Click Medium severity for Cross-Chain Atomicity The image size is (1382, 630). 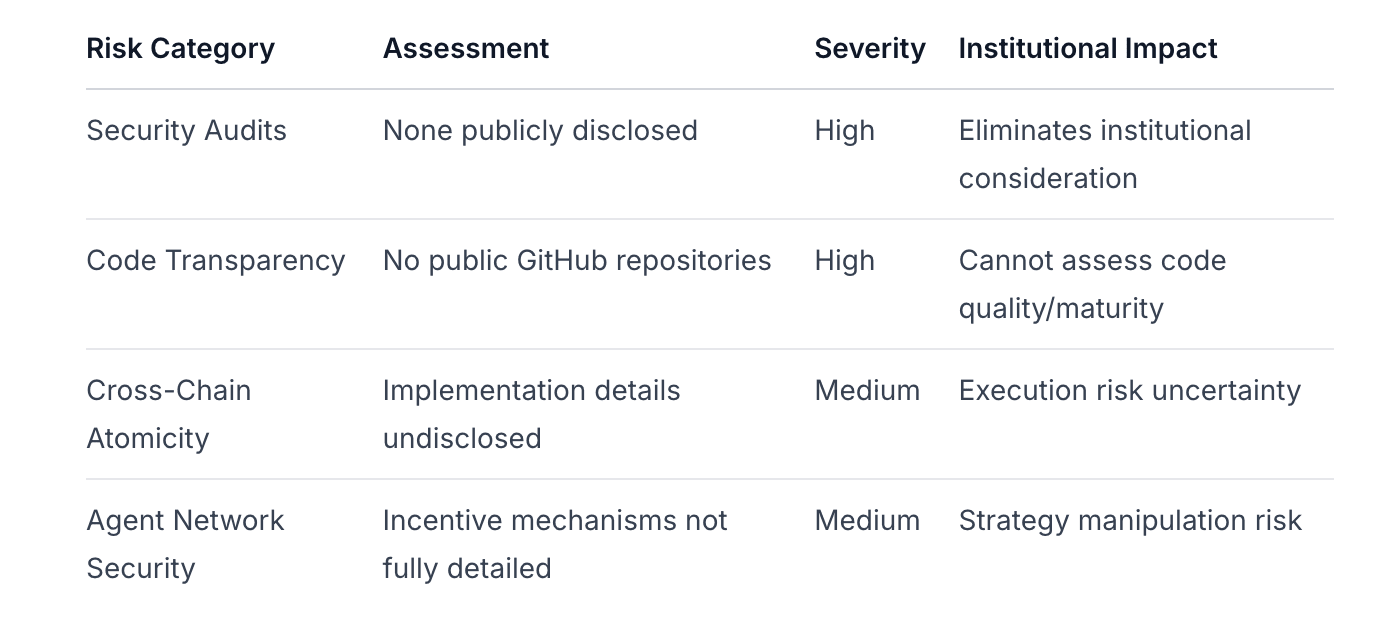[867, 390]
